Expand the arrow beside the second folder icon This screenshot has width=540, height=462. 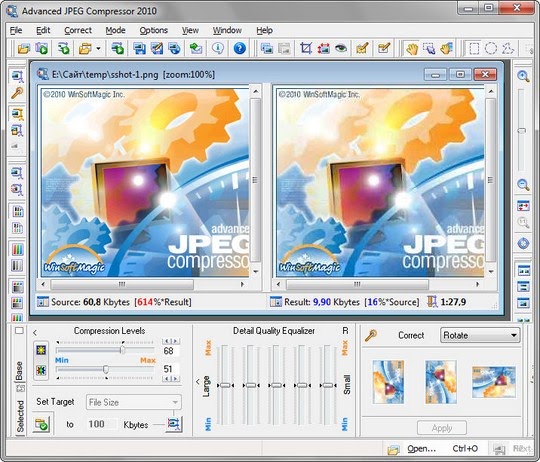(98, 49)
